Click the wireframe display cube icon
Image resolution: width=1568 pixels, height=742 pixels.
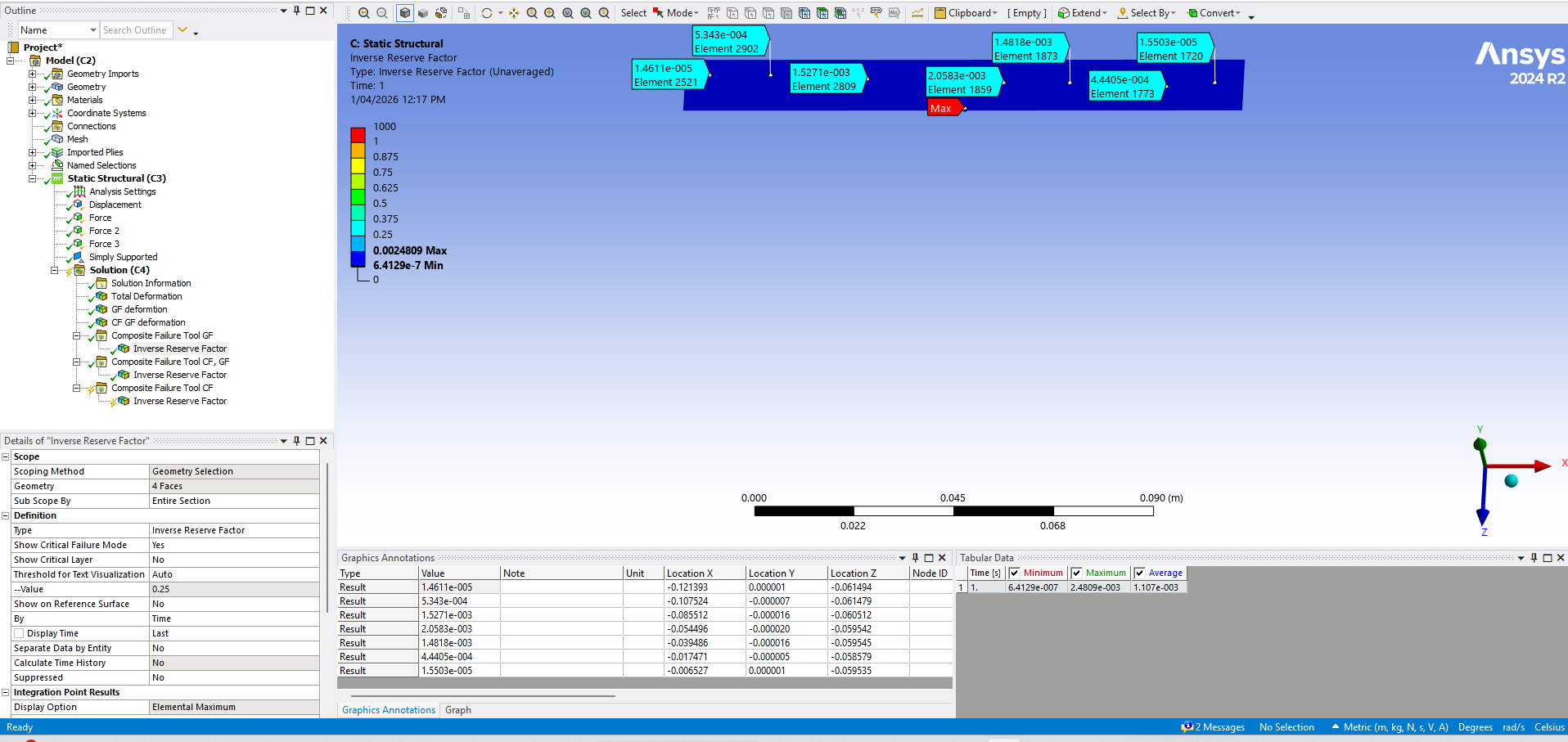click(x=441, y=13)
